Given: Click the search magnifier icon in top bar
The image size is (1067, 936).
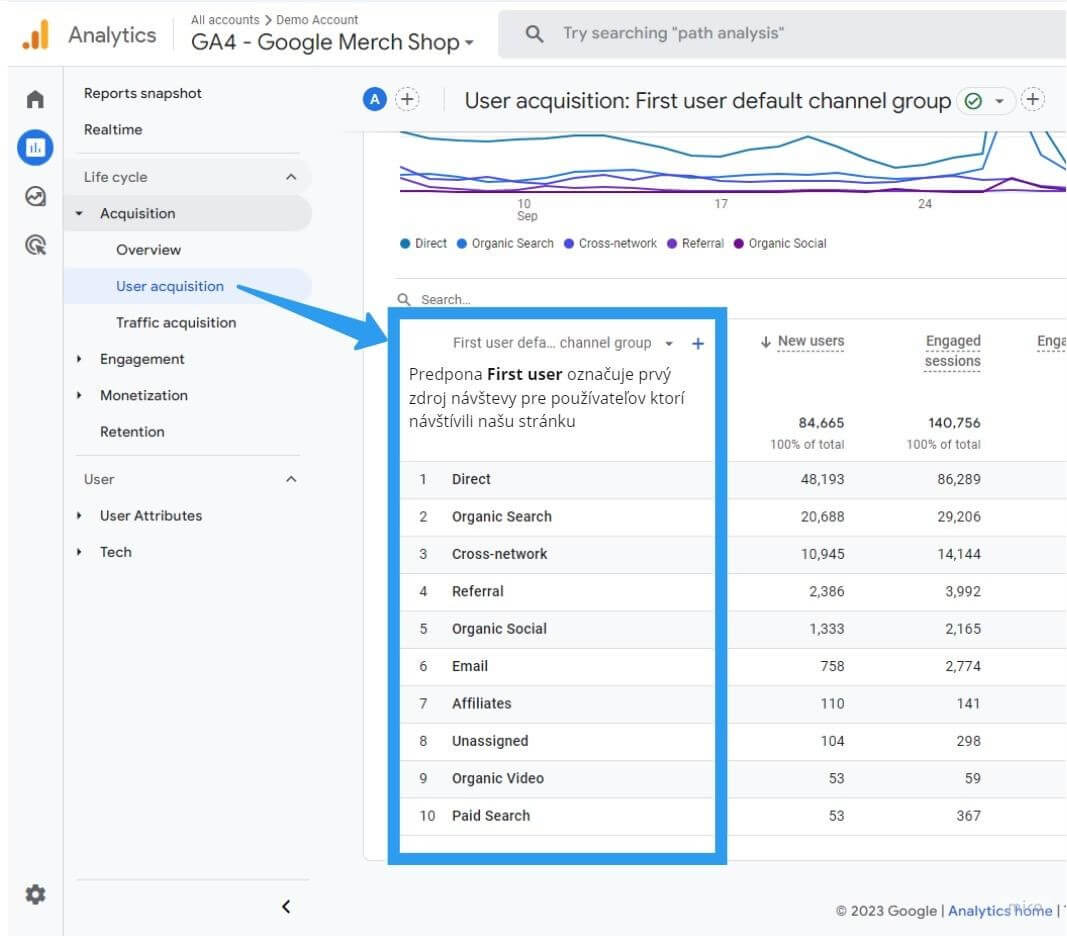Looking at the screenshot, I should pos(535,33).
